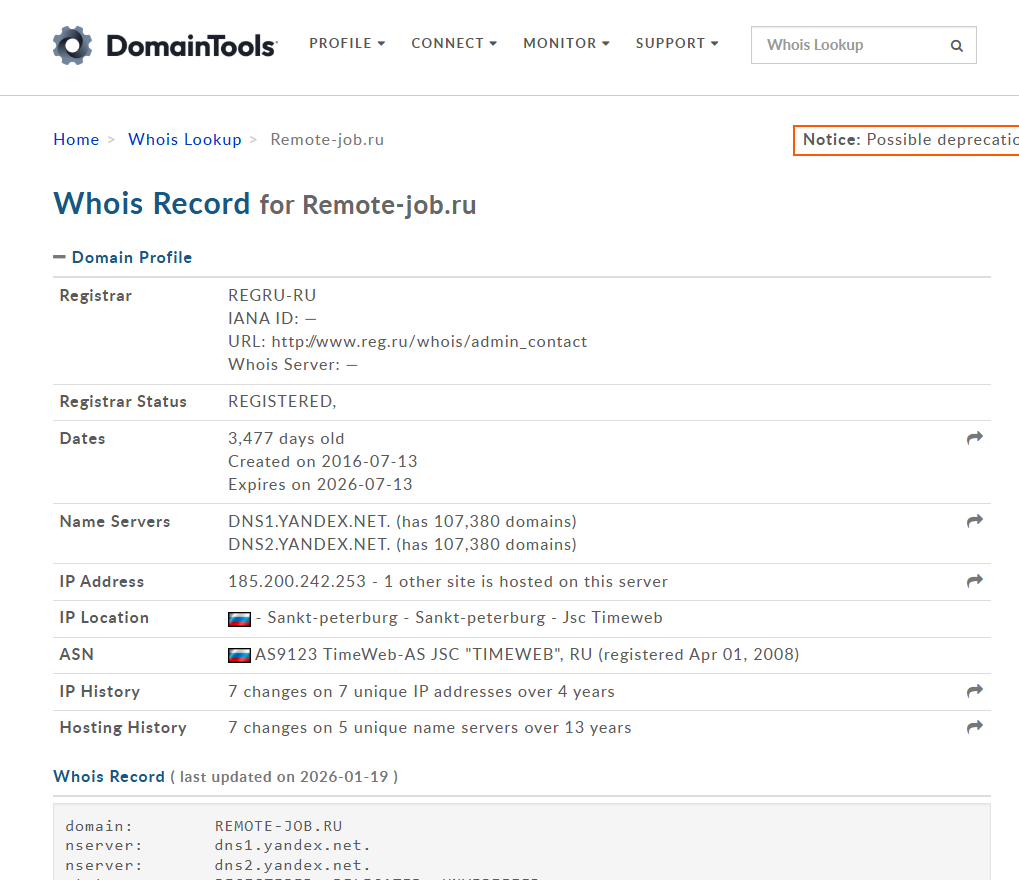
Task: Click the Russian flag in ASN row
Action: tap(239, 655)
